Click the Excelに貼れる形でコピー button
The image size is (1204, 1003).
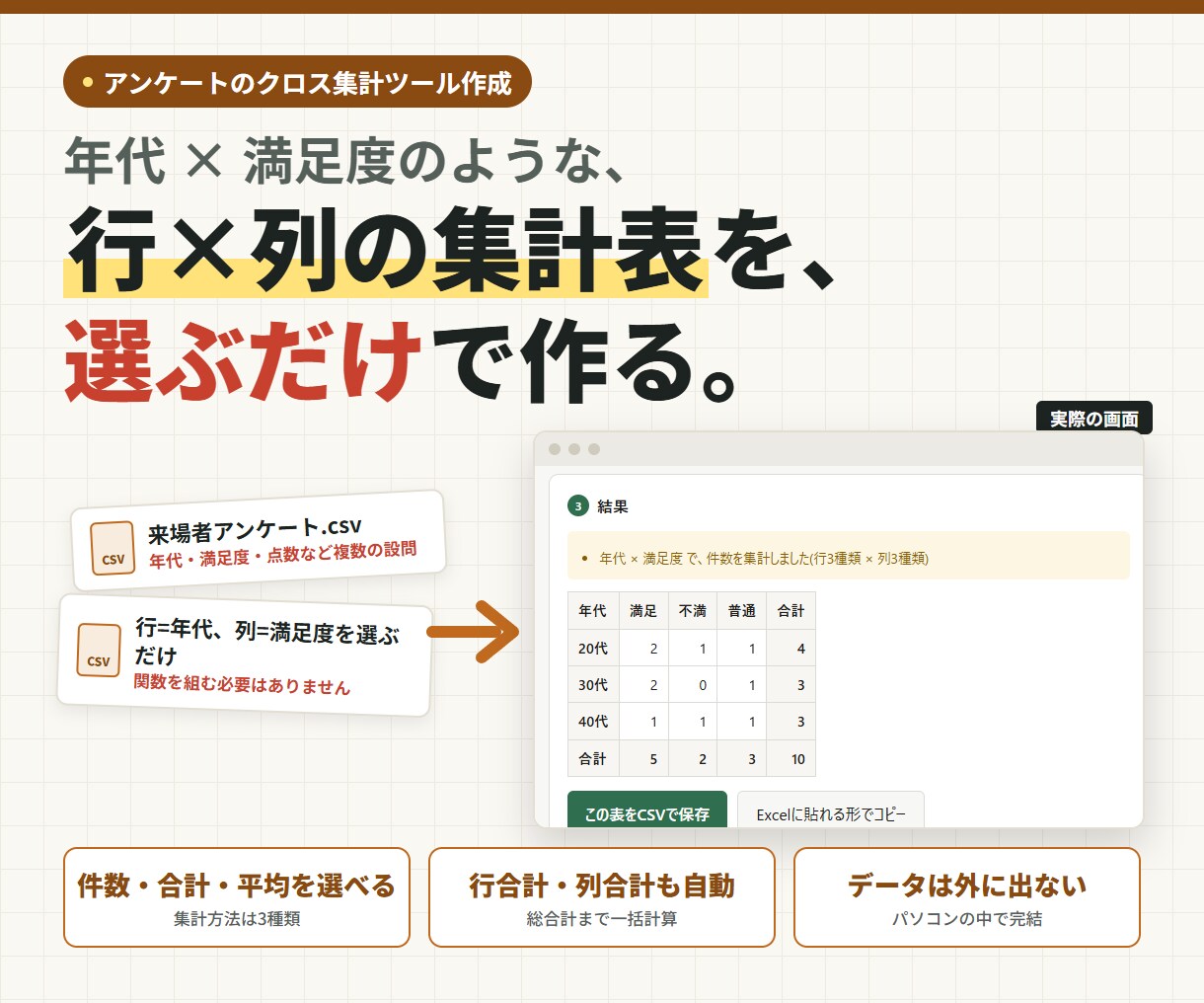(x=831, y=810)
